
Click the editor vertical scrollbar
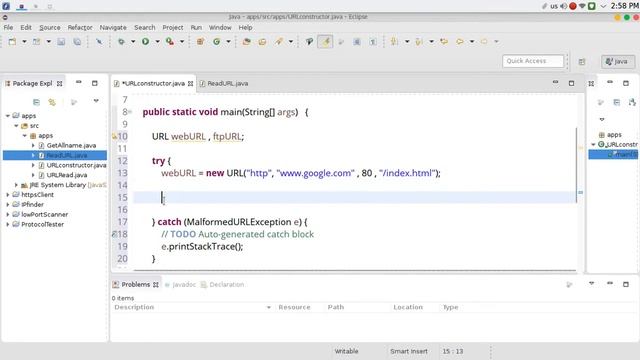pyautogui.click(x=577, y=164)
